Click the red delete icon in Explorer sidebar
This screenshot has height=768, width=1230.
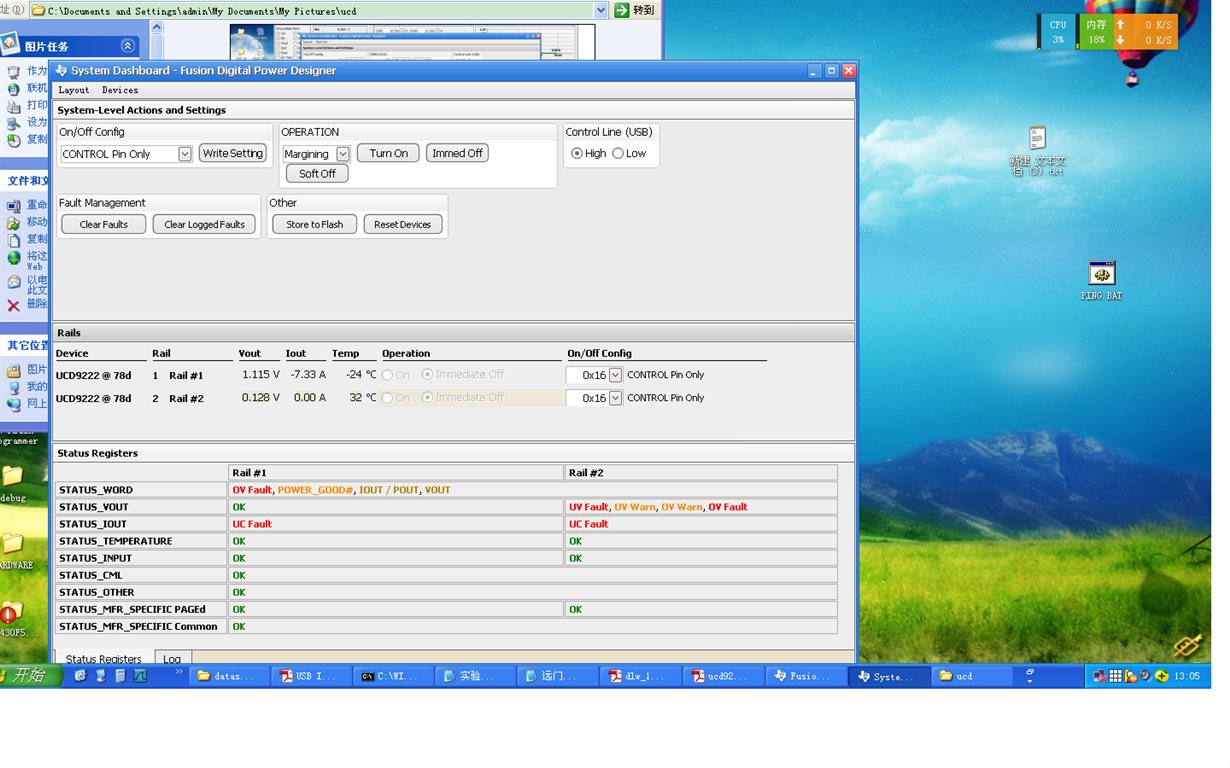tap(13, 306)
